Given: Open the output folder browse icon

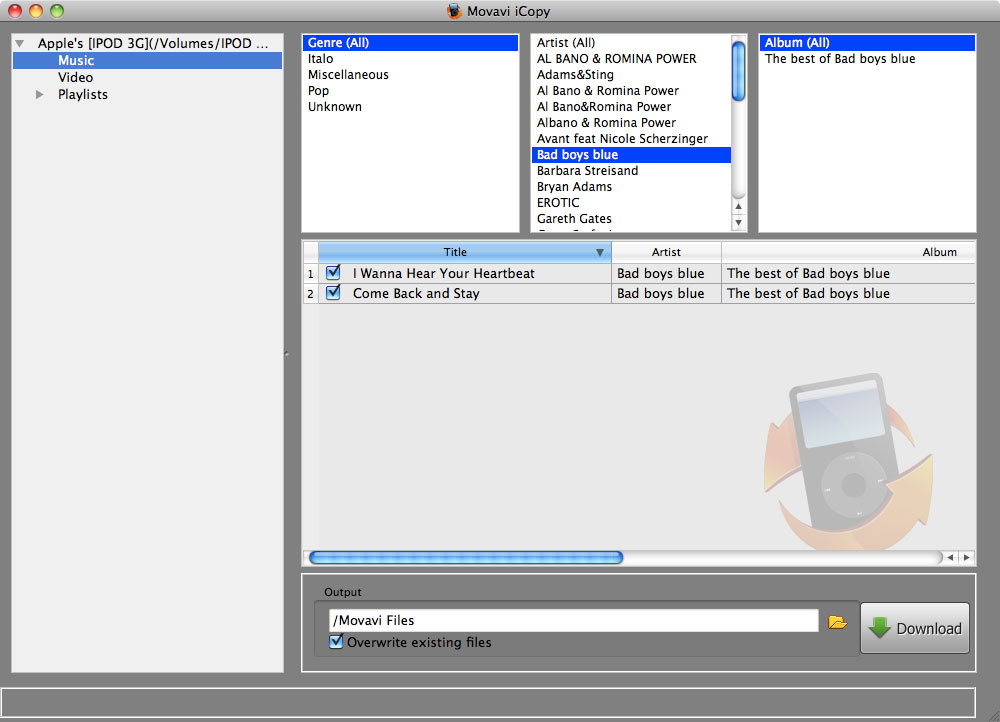Looking at the screenshot, I should [x=837, y=622].
